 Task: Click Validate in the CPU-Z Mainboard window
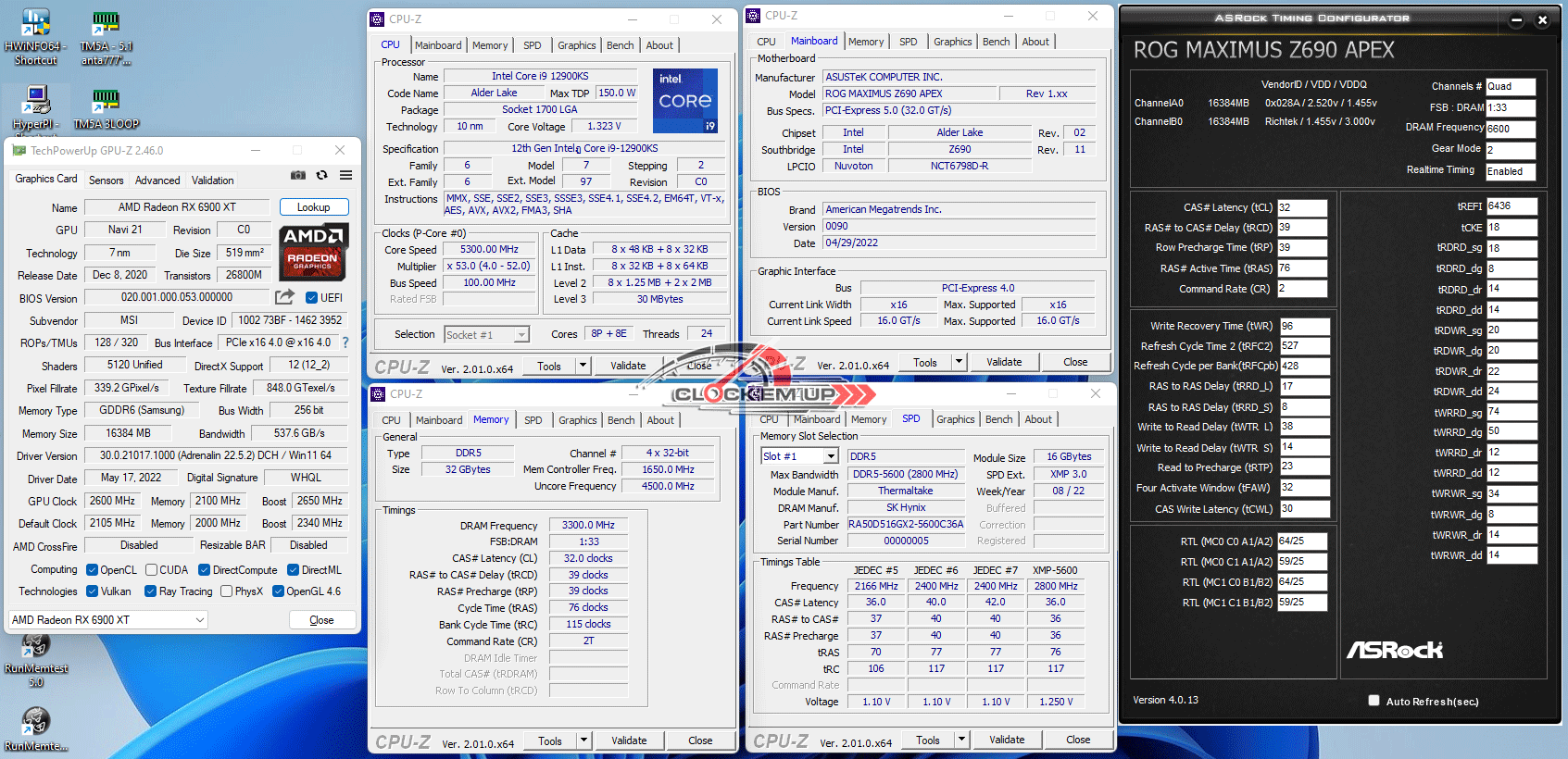pos(1004,362)
